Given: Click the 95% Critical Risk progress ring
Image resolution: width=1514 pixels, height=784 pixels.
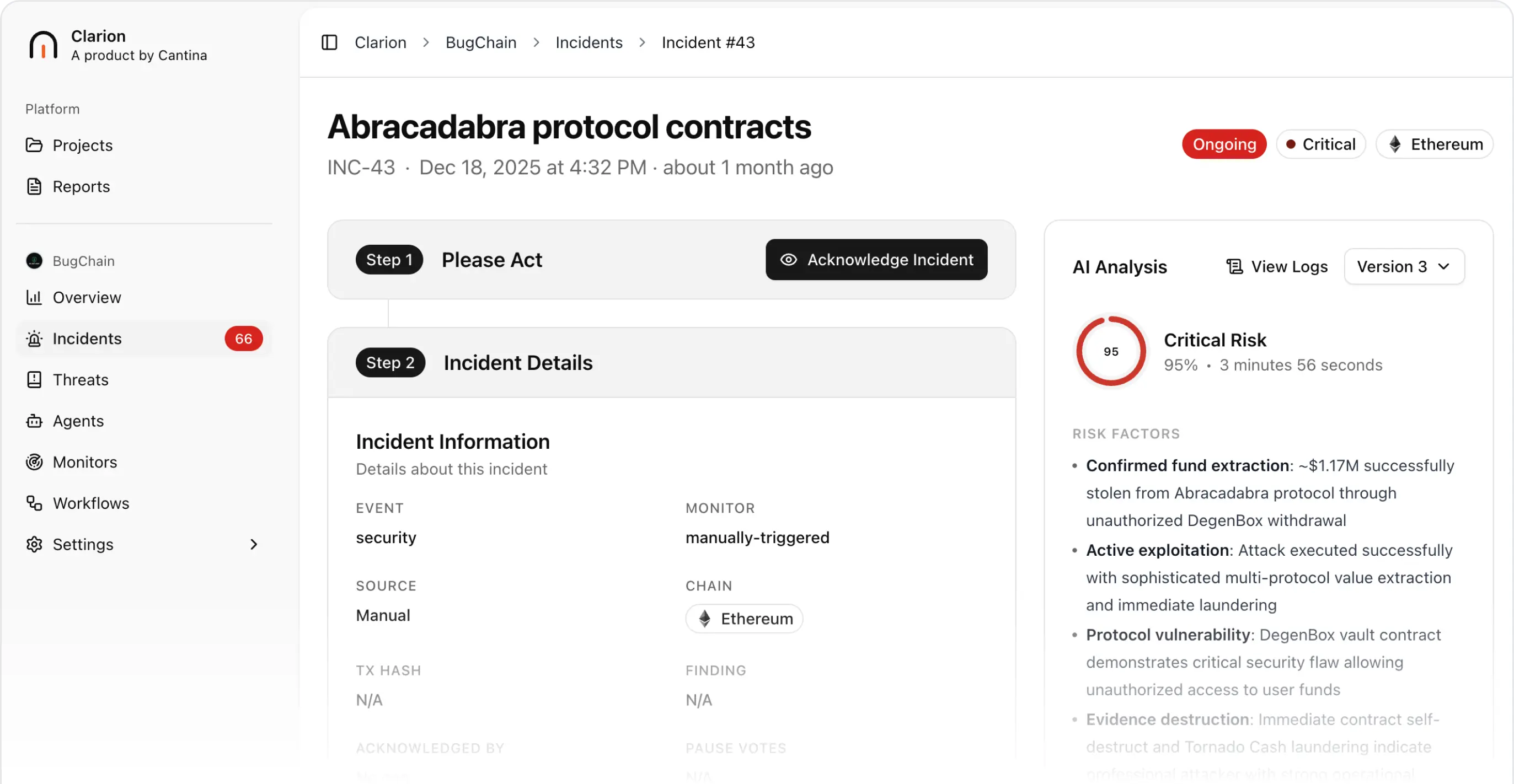Looking at the screenshot, I should point(1110,351).
